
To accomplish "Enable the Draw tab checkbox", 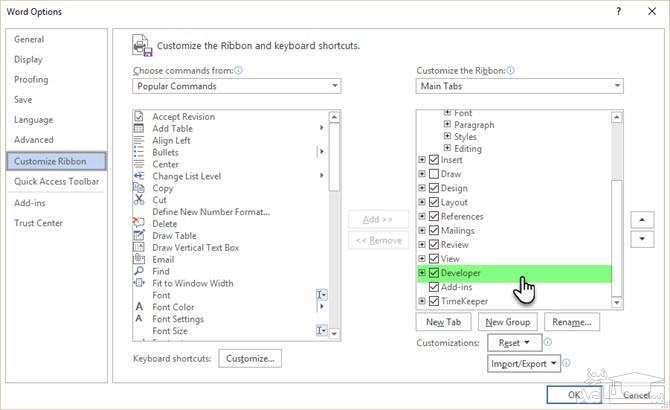I will coord(433,174).
